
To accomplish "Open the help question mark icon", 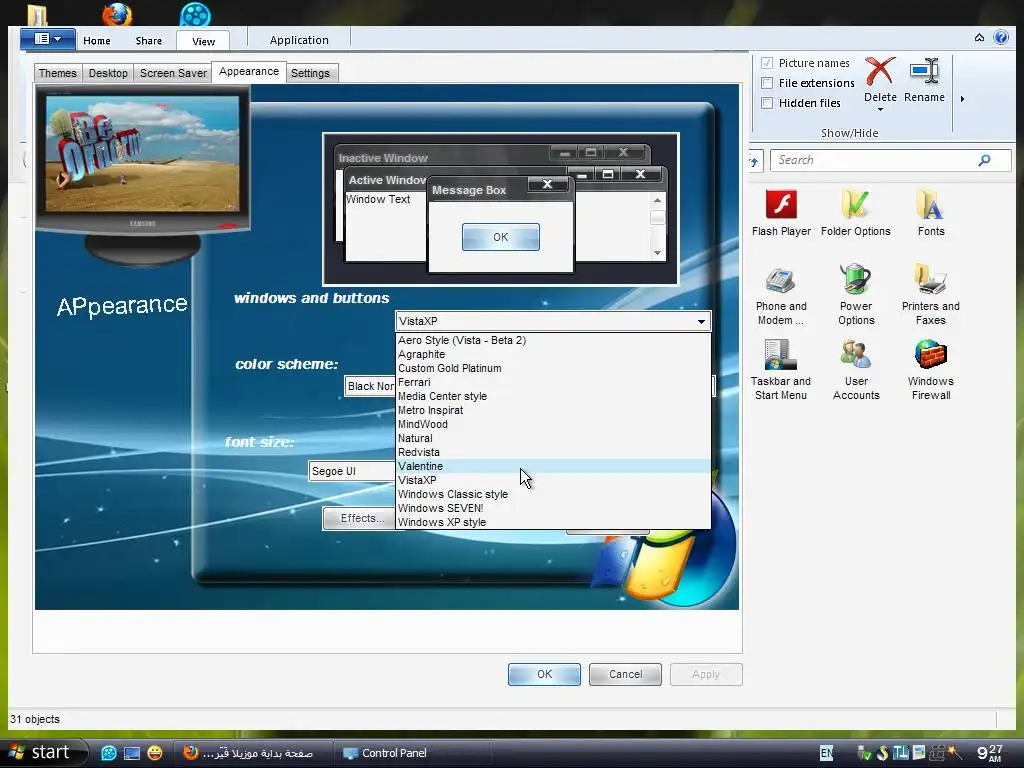I will tap(1000, 37).
